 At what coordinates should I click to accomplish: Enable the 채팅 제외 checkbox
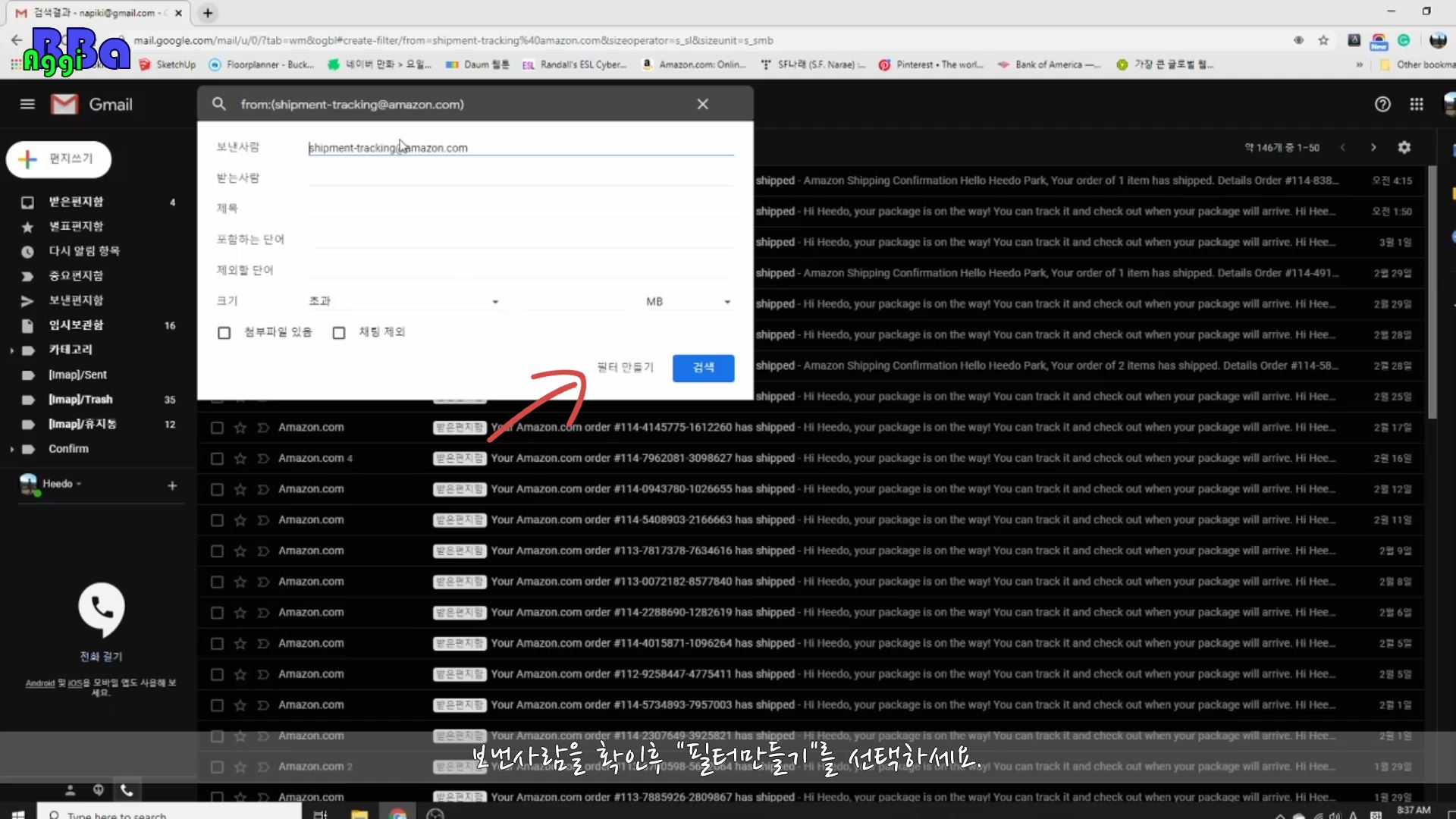coord(339,332)
